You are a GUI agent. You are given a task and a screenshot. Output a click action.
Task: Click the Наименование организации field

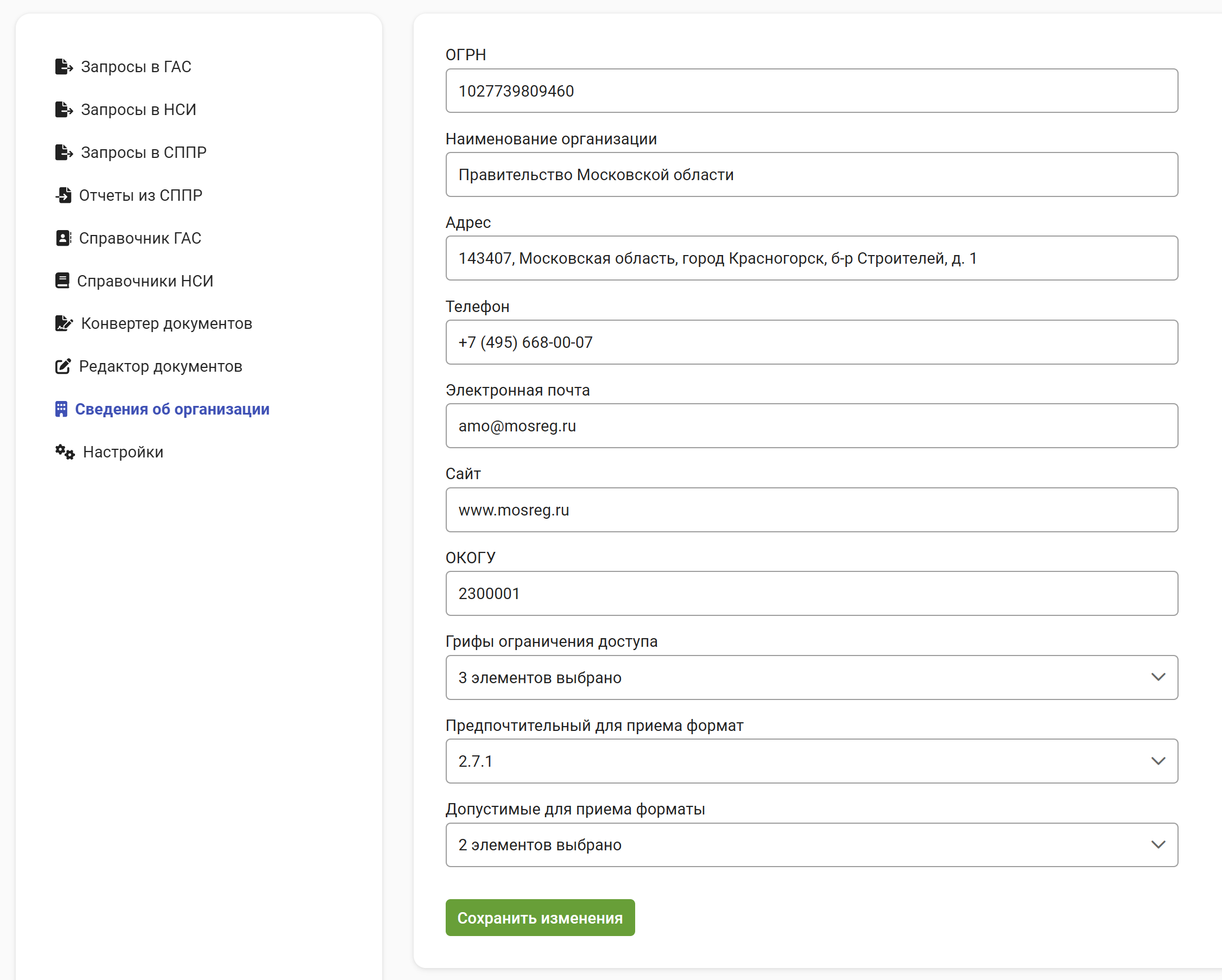(812, 175)
